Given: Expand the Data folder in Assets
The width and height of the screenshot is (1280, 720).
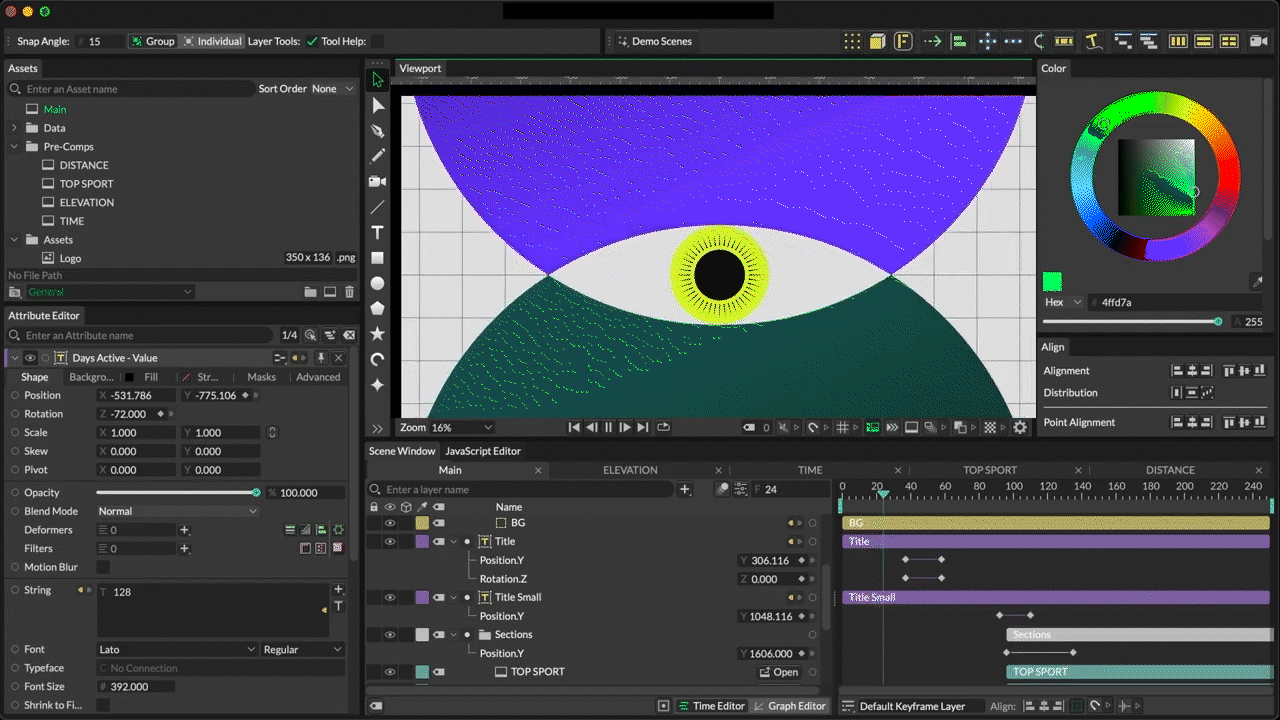Looking at the screenshot, I should [x=14, y=128].
